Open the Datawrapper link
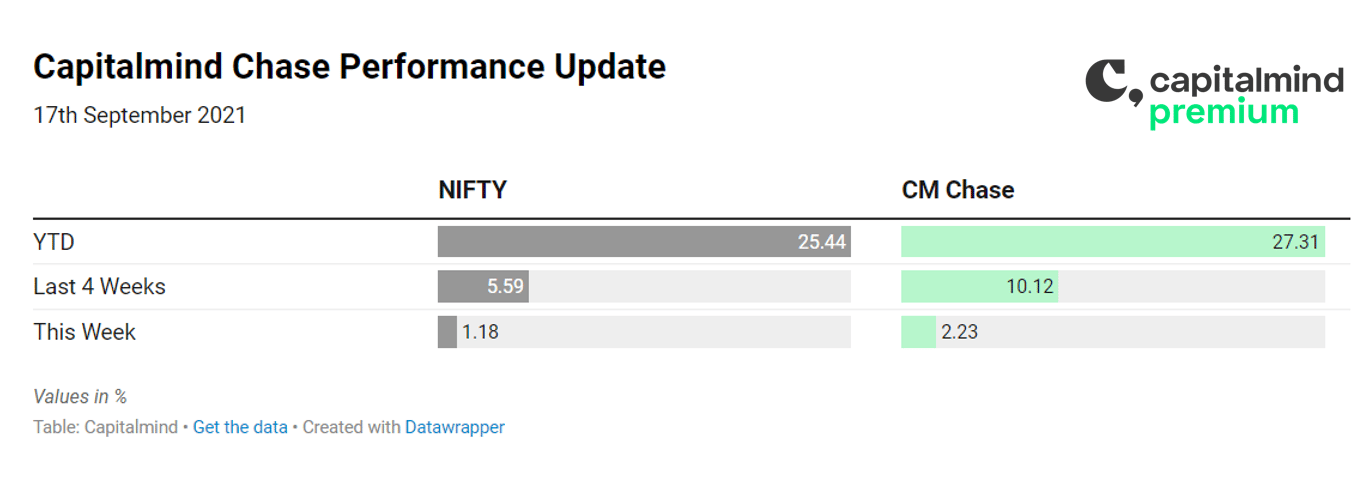This screenshot has height=496, width=1369. (455, 427)
